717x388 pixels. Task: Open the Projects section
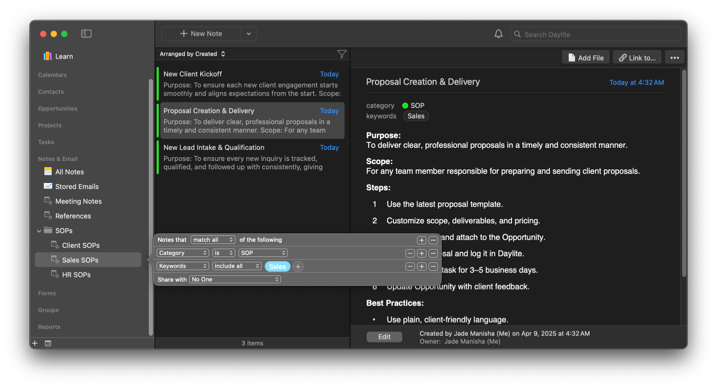[x=49, y=125]
